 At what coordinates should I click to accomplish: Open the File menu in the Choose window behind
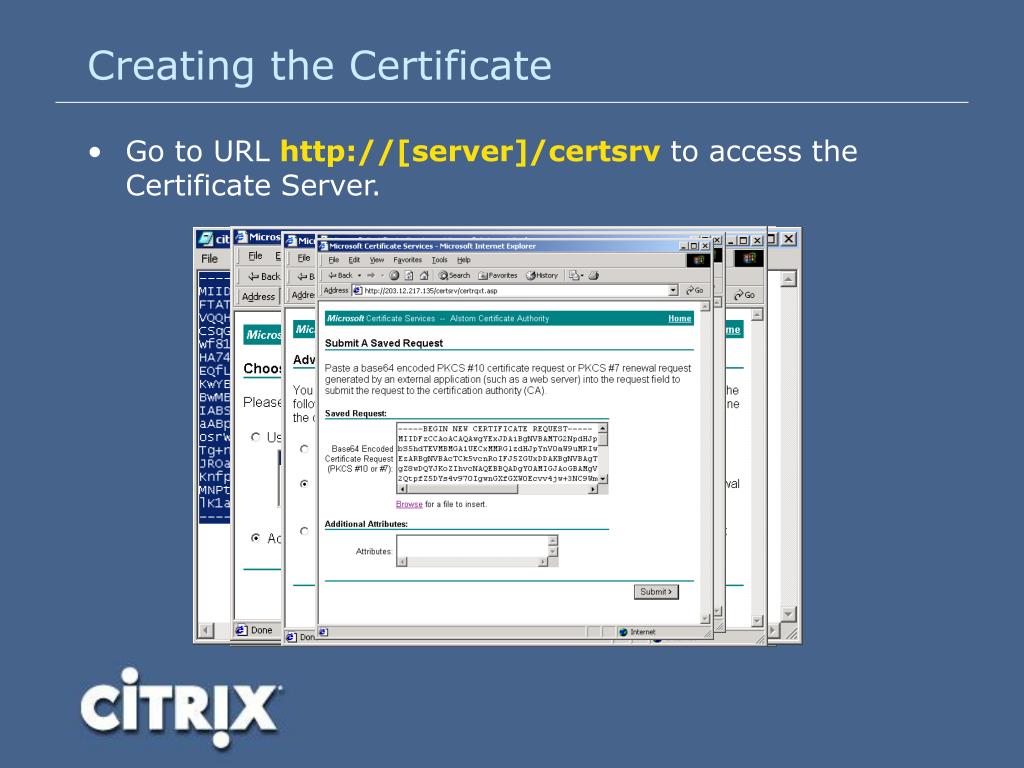coord(255,256)
